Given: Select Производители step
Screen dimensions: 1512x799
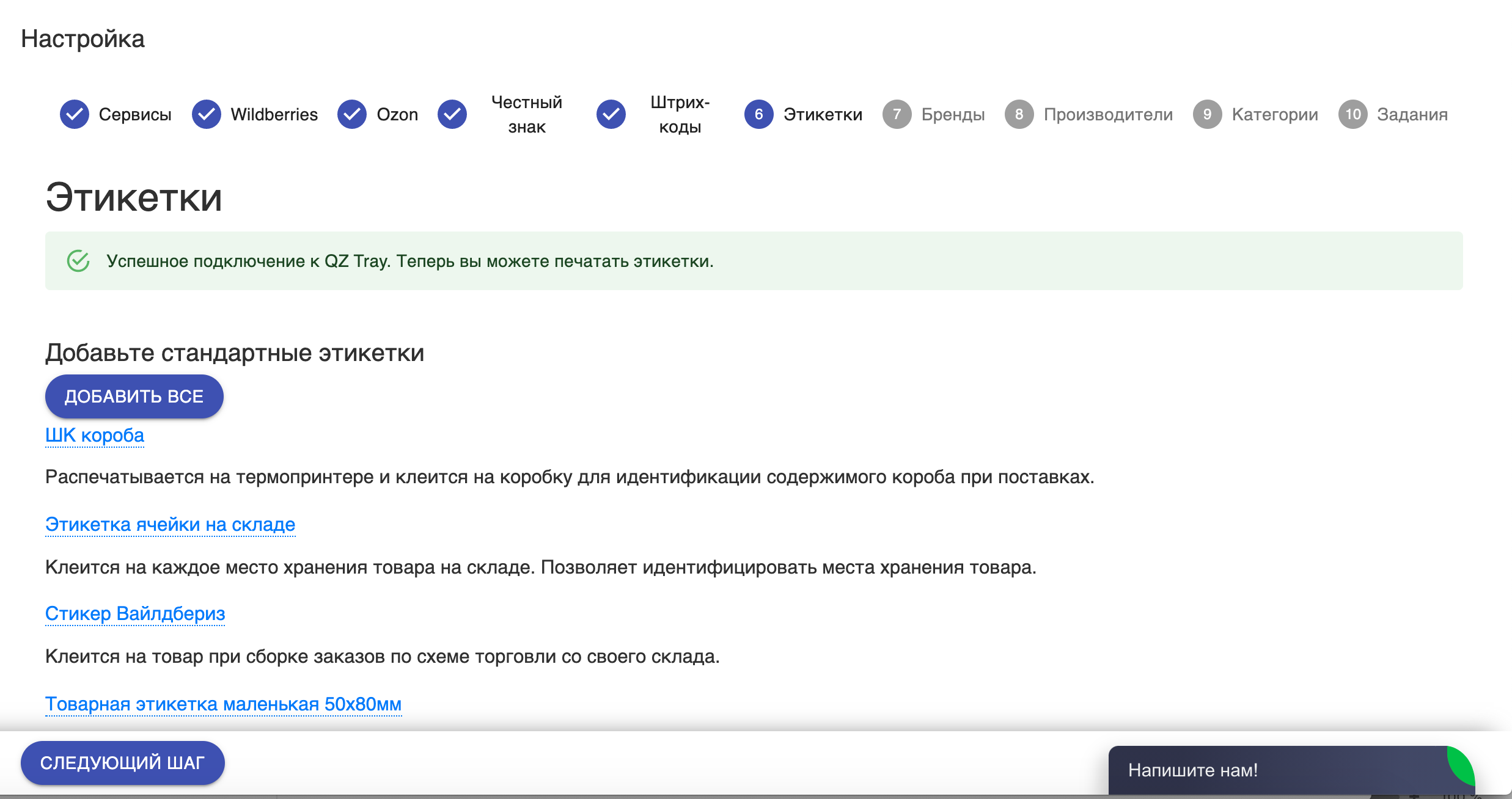Looking at the screenshot, I should click(x=1090, y=114).
